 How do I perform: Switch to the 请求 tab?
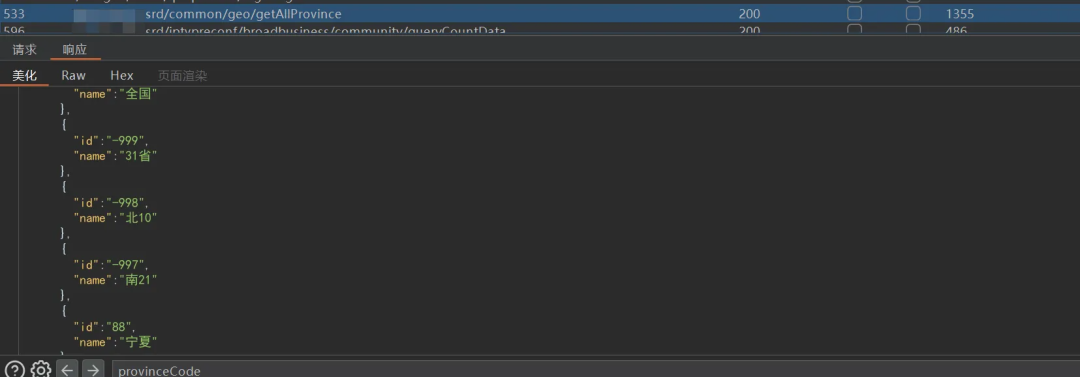(24, 50)
